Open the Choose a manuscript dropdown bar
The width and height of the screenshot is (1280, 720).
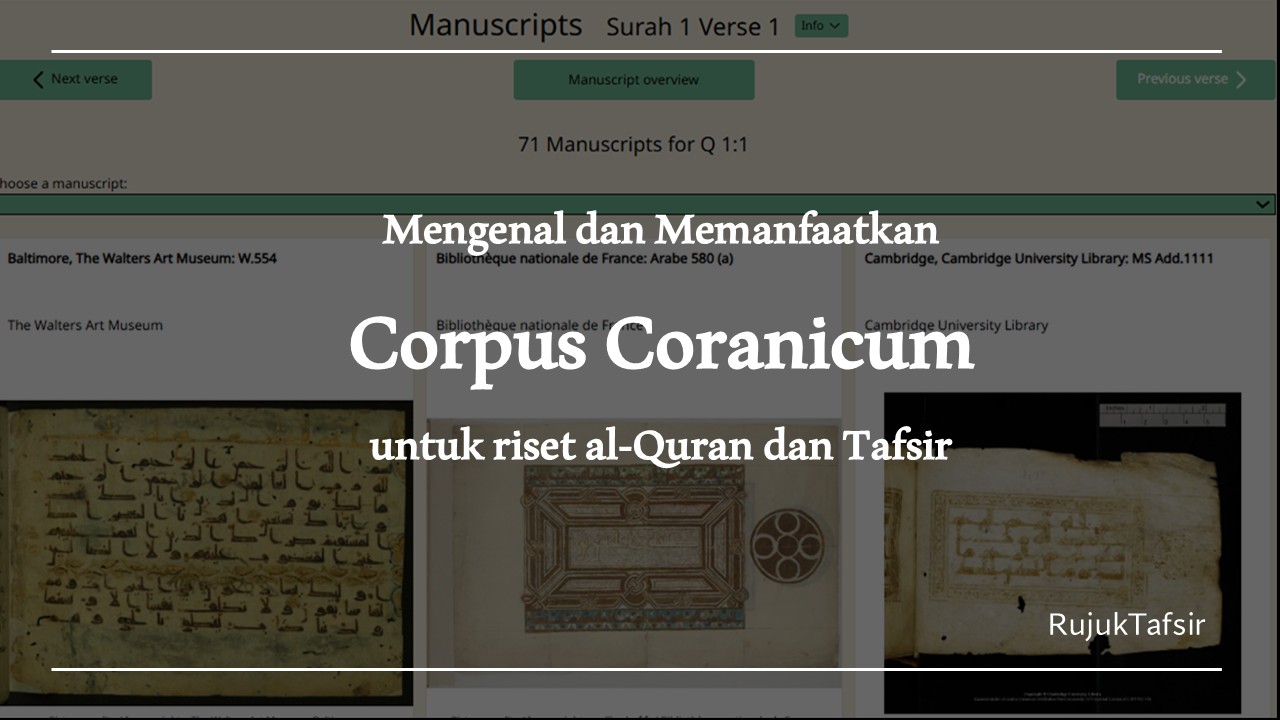pos(638,204)
